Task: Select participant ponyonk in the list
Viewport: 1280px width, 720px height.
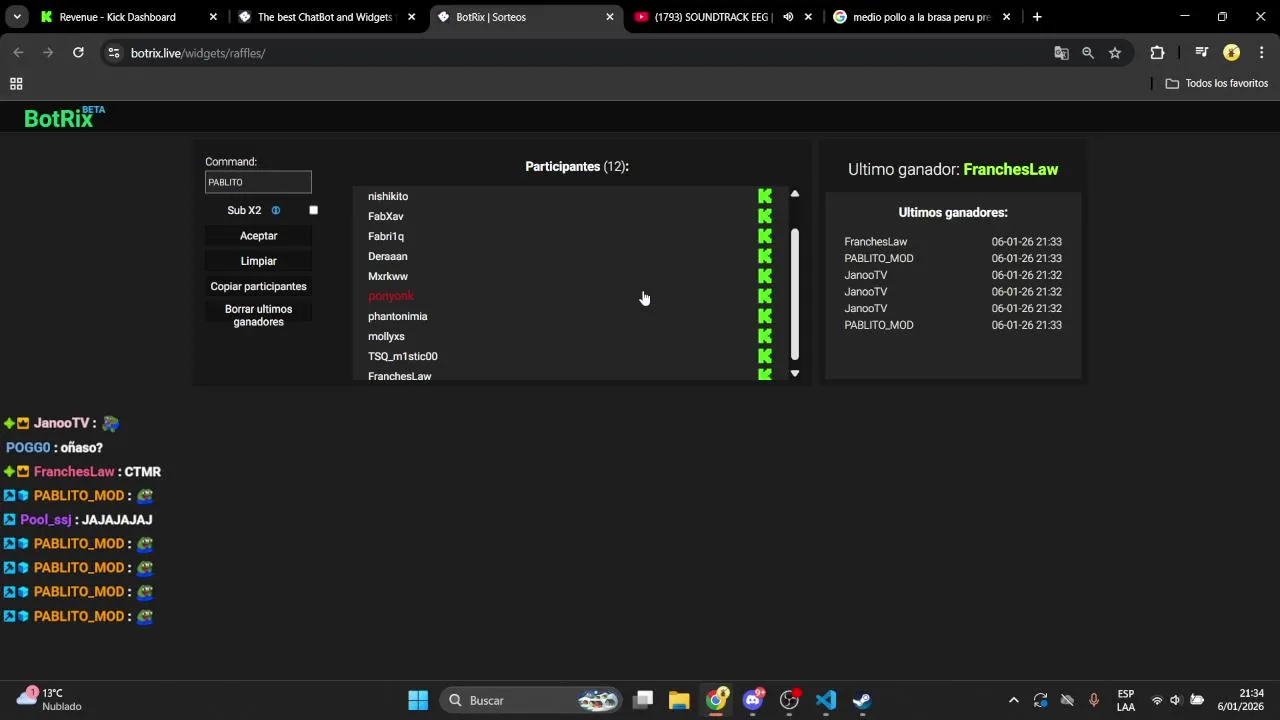Action: [x=391, y=296]
